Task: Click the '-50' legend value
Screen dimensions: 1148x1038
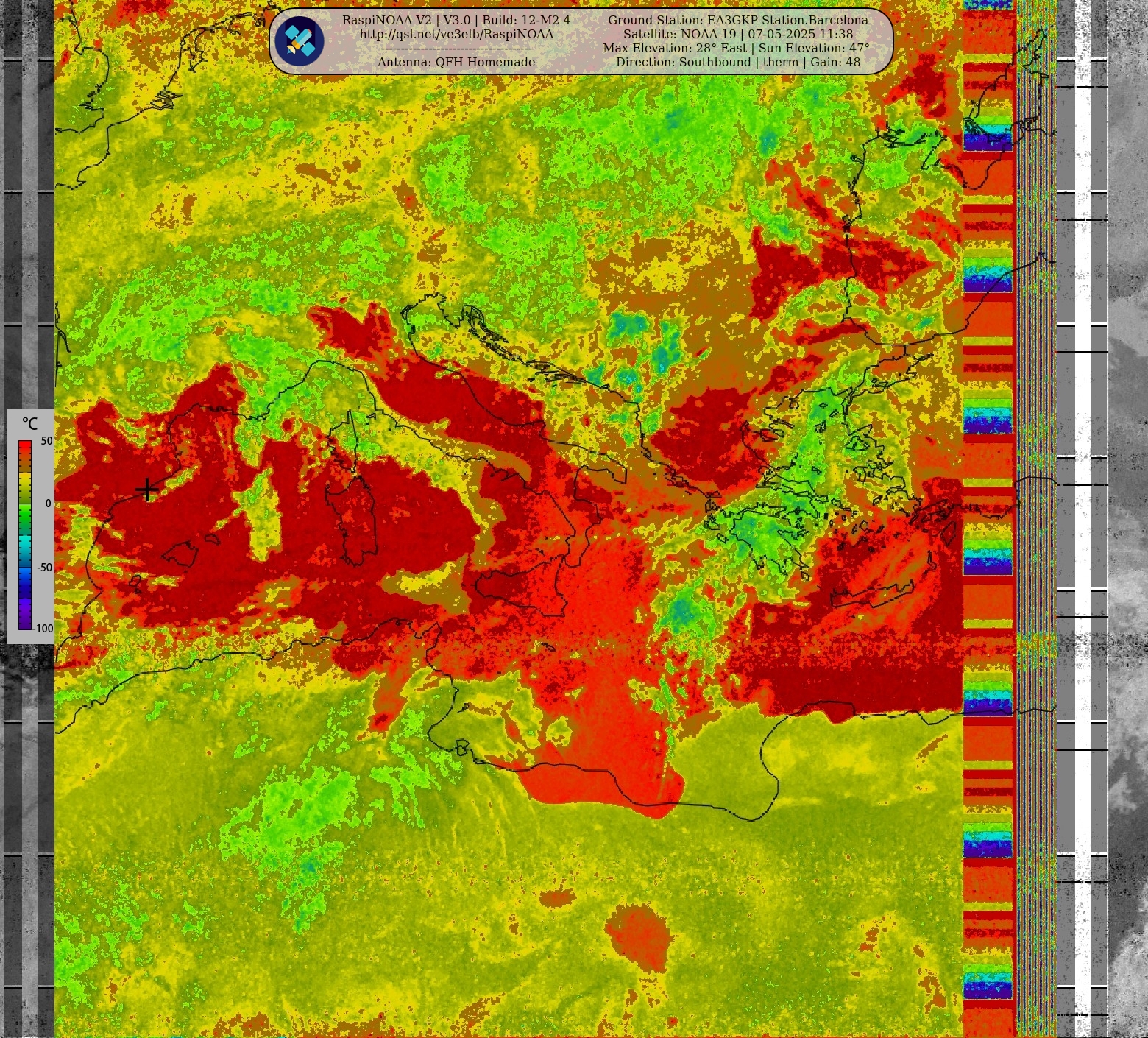Action: 45,567
